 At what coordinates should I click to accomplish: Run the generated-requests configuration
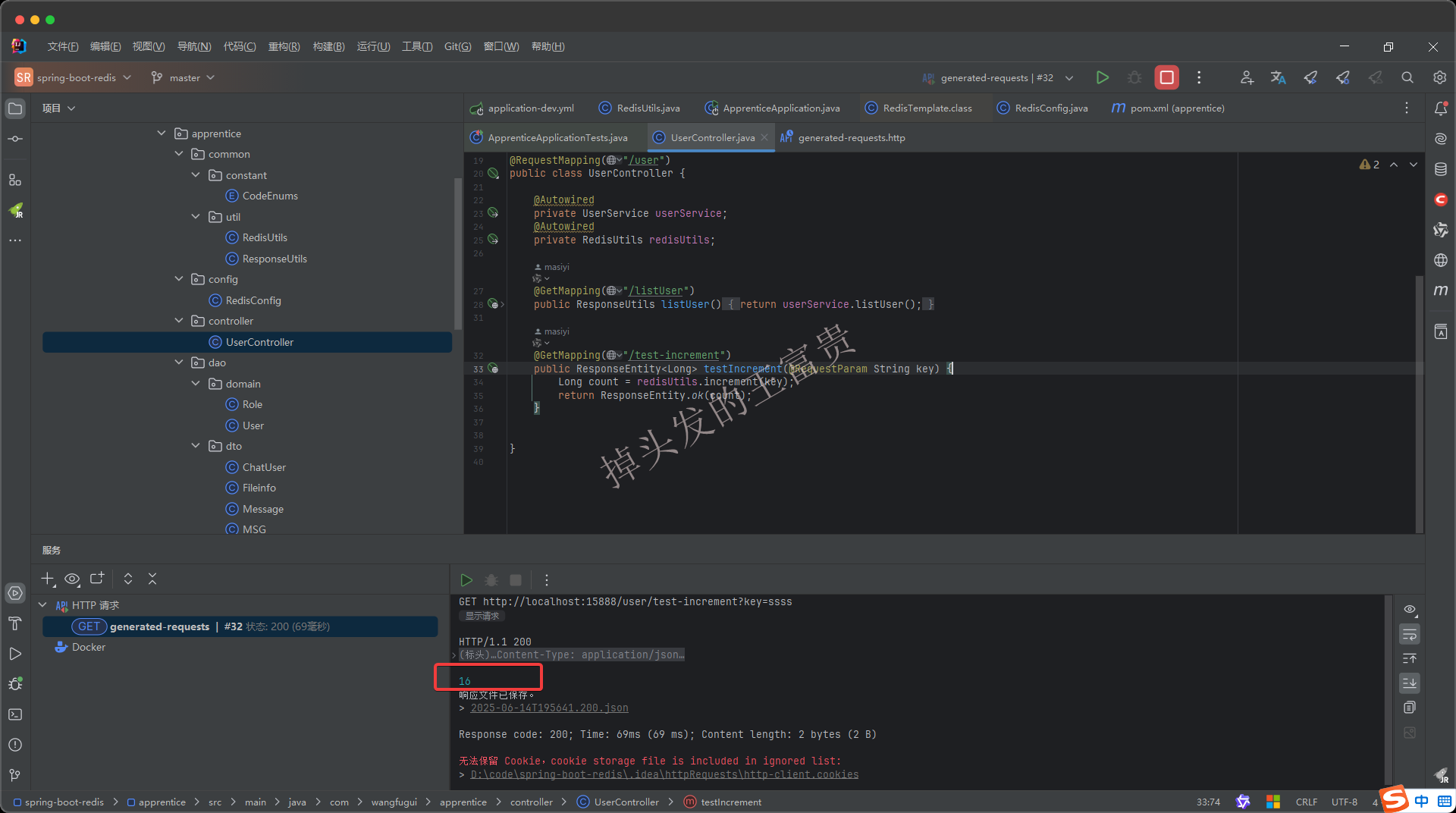click(1103, 77)
